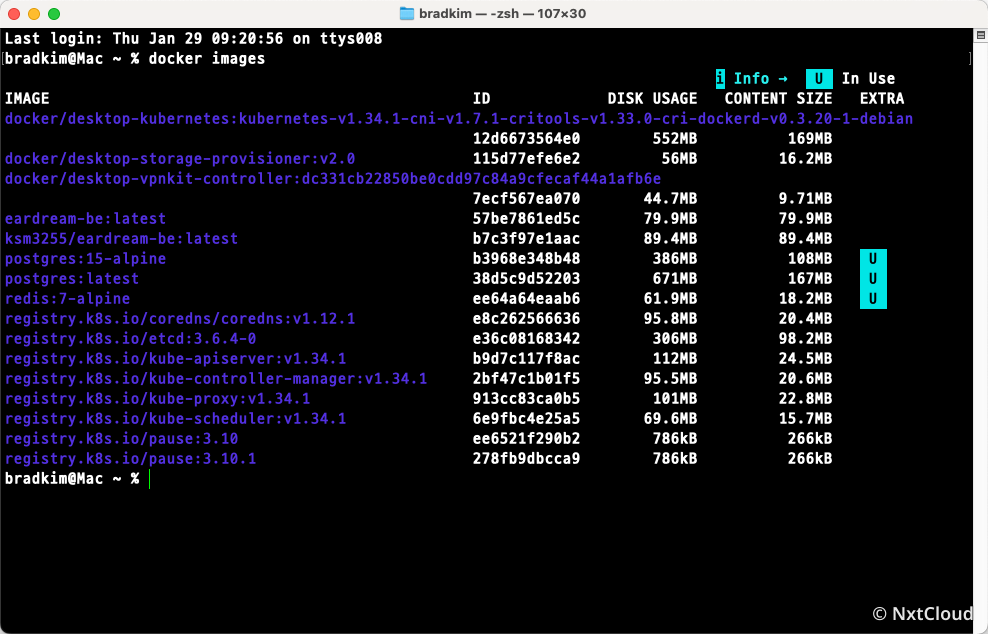Viewport: 988px width, 634px height.
Task: Click the empty prompt line with cursor
Action: (78, 479)
